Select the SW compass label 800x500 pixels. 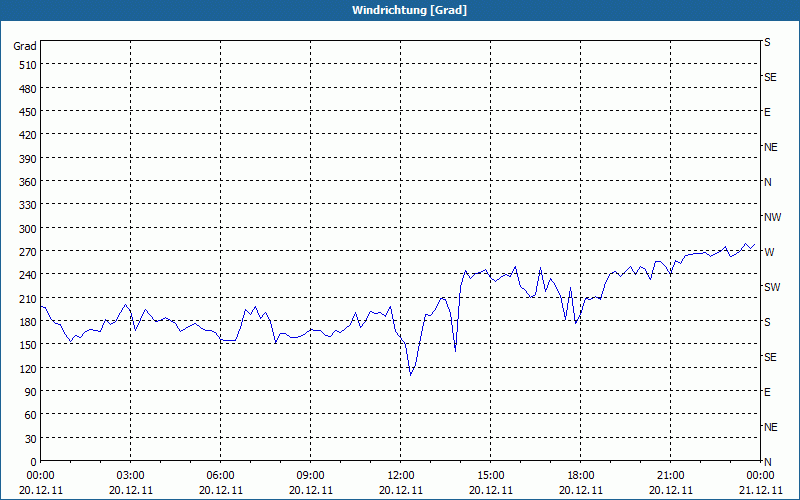[772, 287]
